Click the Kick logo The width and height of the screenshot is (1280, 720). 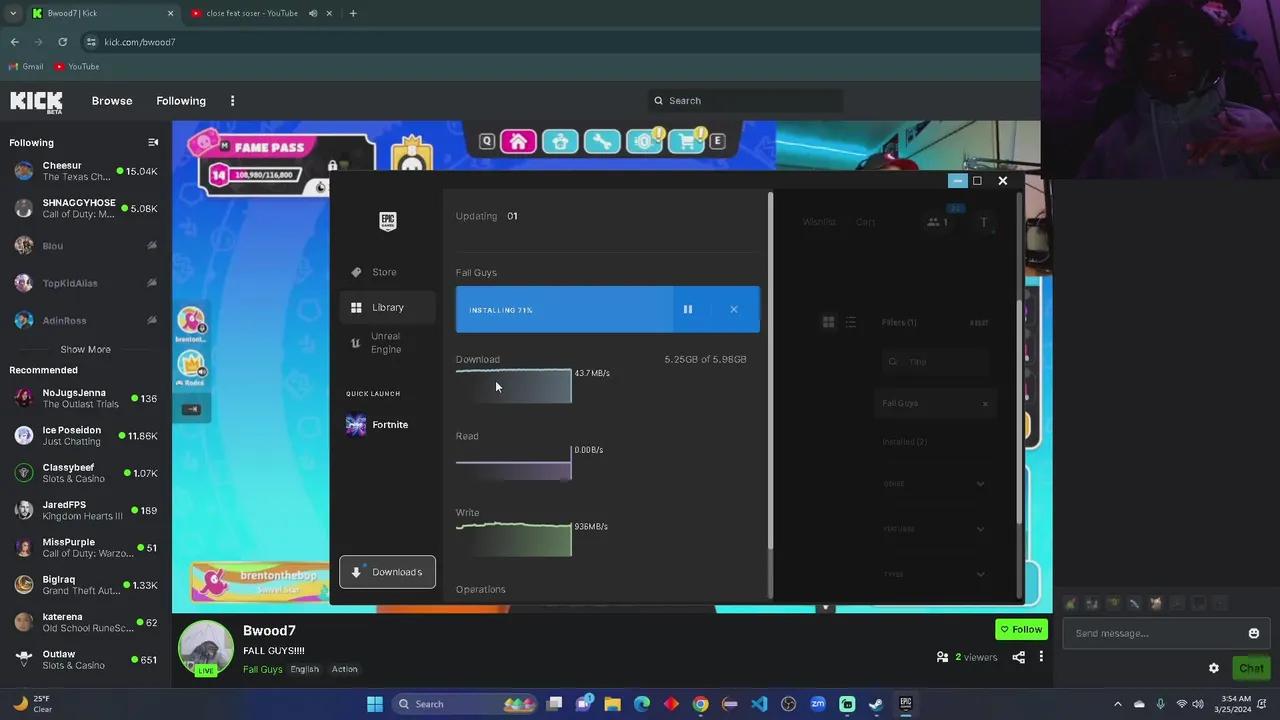pos(36,101)
